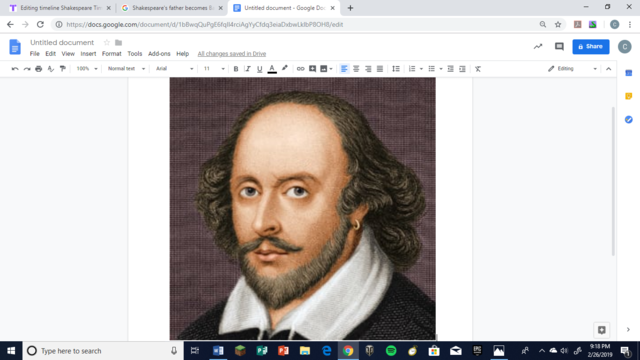
Task: Switch to Editing timeline Shakespeare tab
Action: [x=60, y=8]
